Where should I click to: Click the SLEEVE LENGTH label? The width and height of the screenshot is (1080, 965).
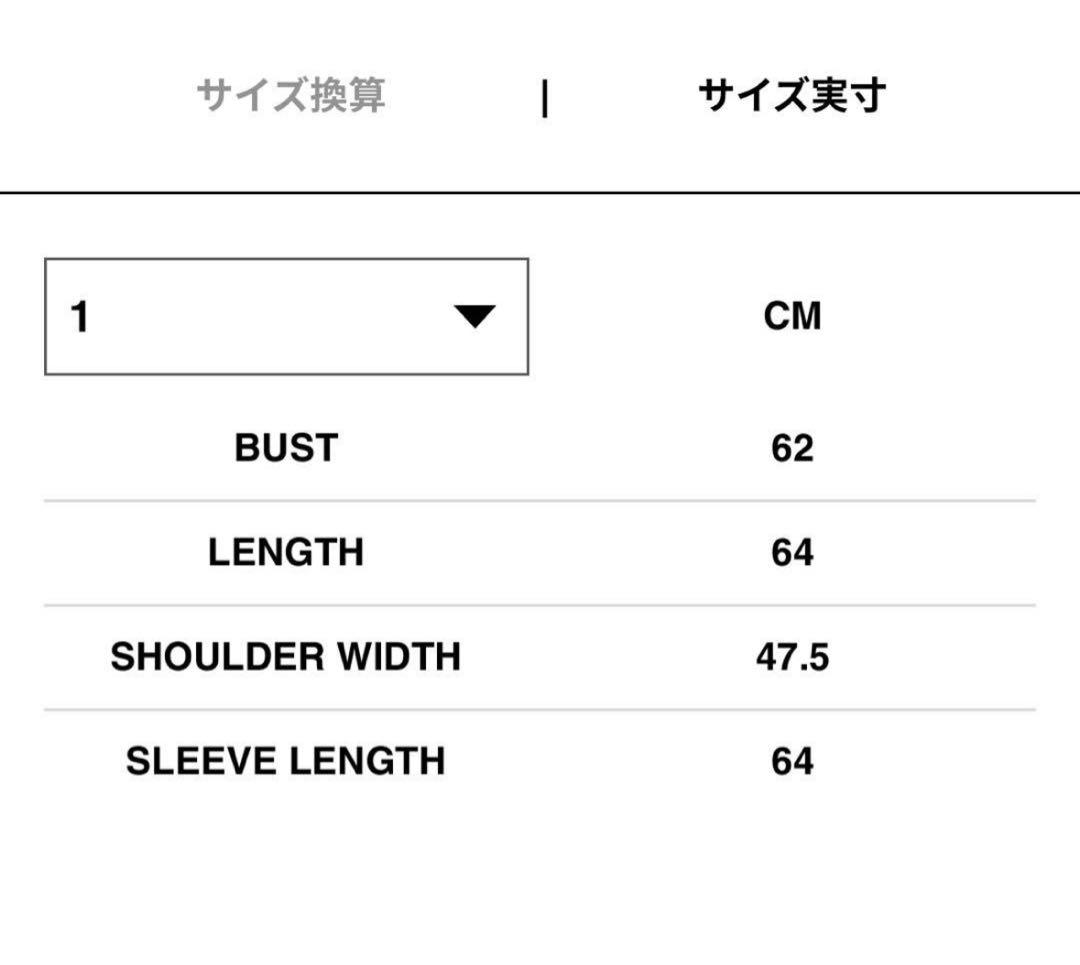283,761
